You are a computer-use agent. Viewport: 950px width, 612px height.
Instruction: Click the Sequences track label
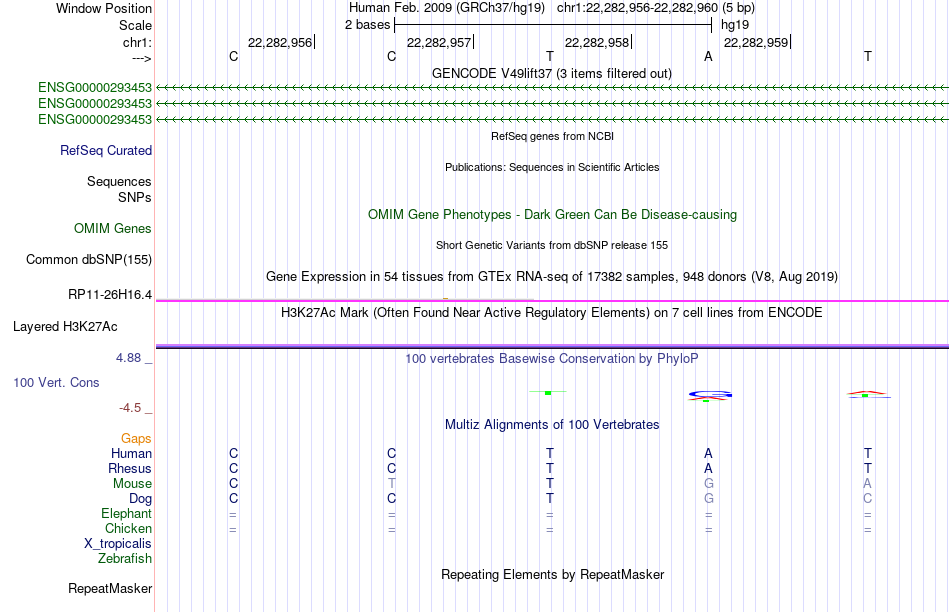pyautogui.click(x=119, y=181)
